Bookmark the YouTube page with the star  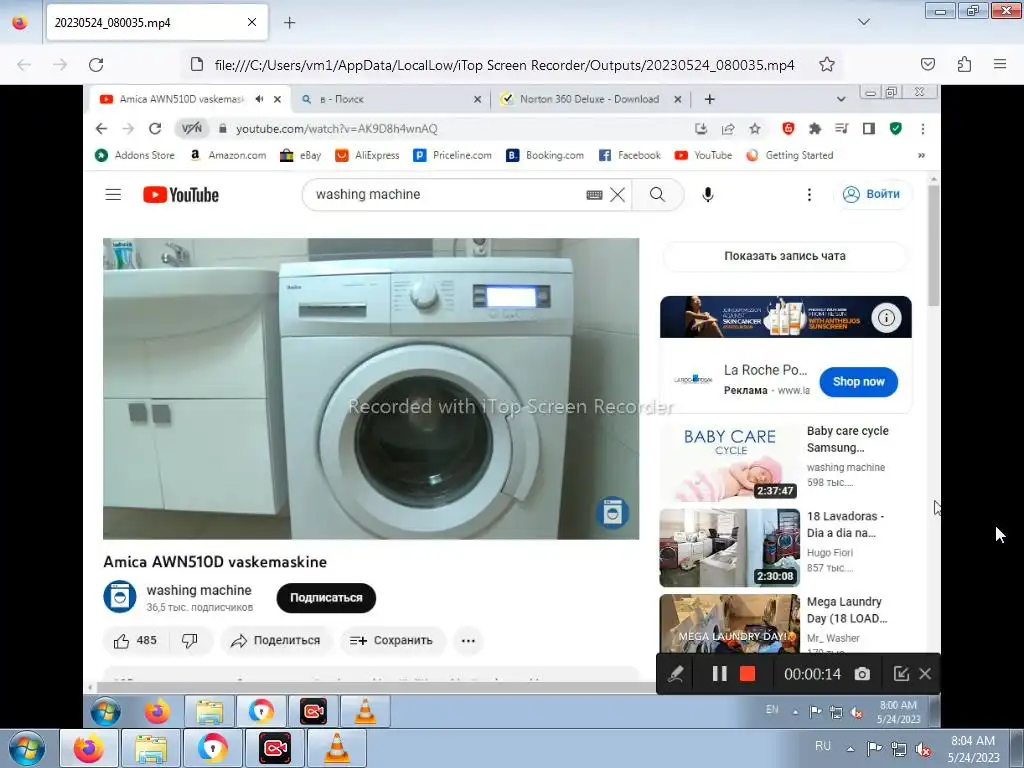click(755, 129)
